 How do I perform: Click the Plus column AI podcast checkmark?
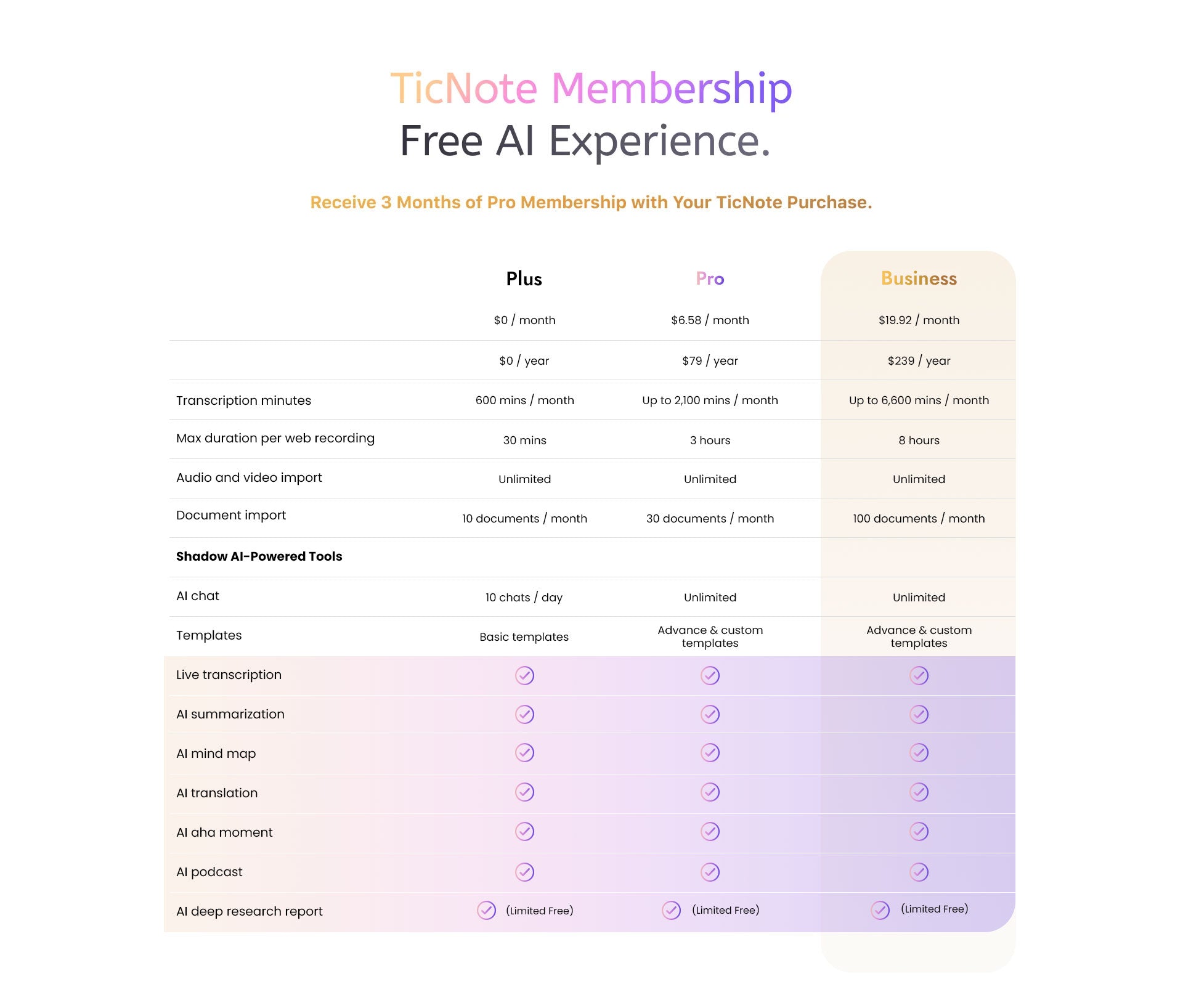click(524, 872)
